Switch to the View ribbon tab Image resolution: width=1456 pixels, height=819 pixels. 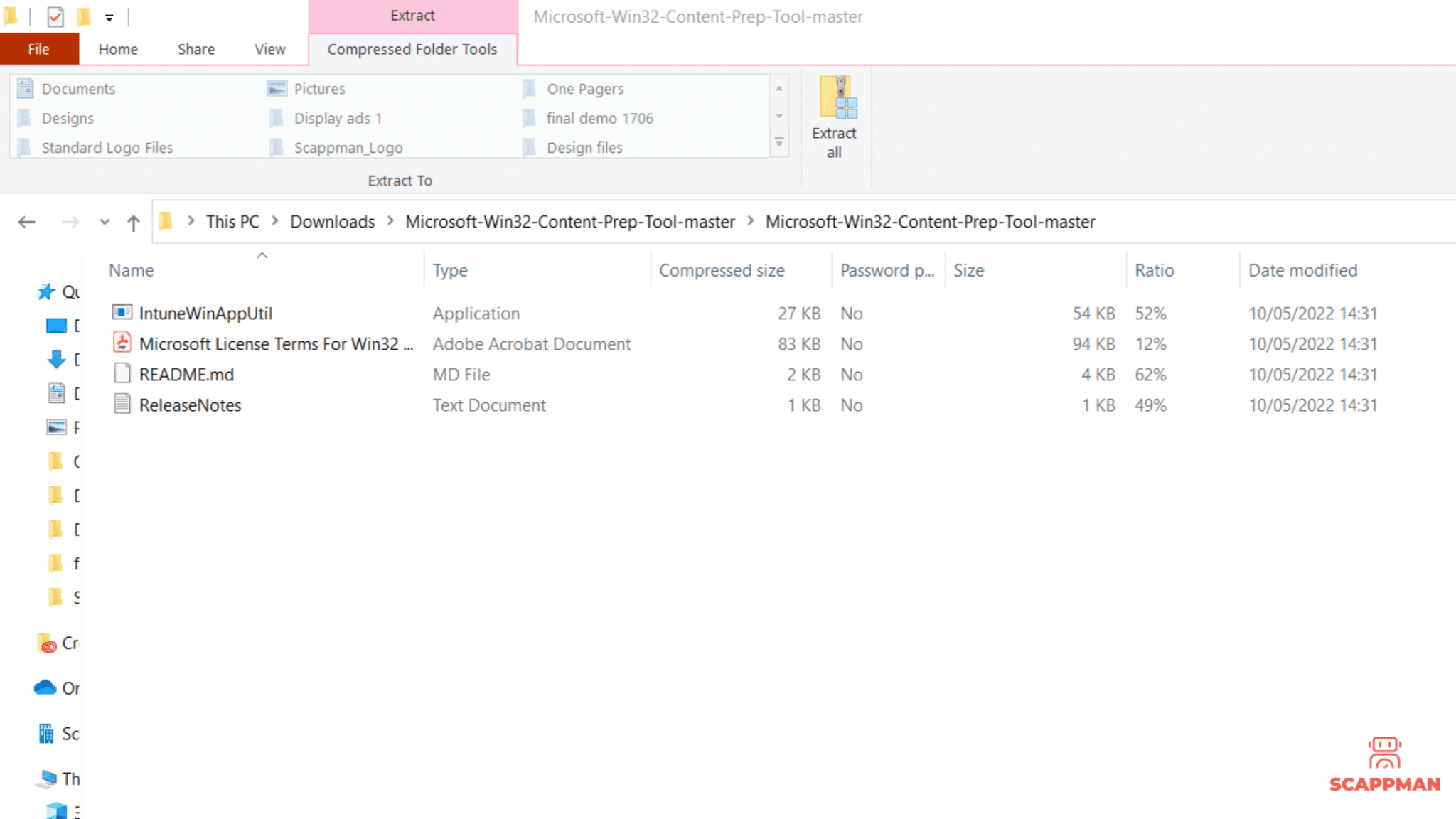(x=269, y=48)
